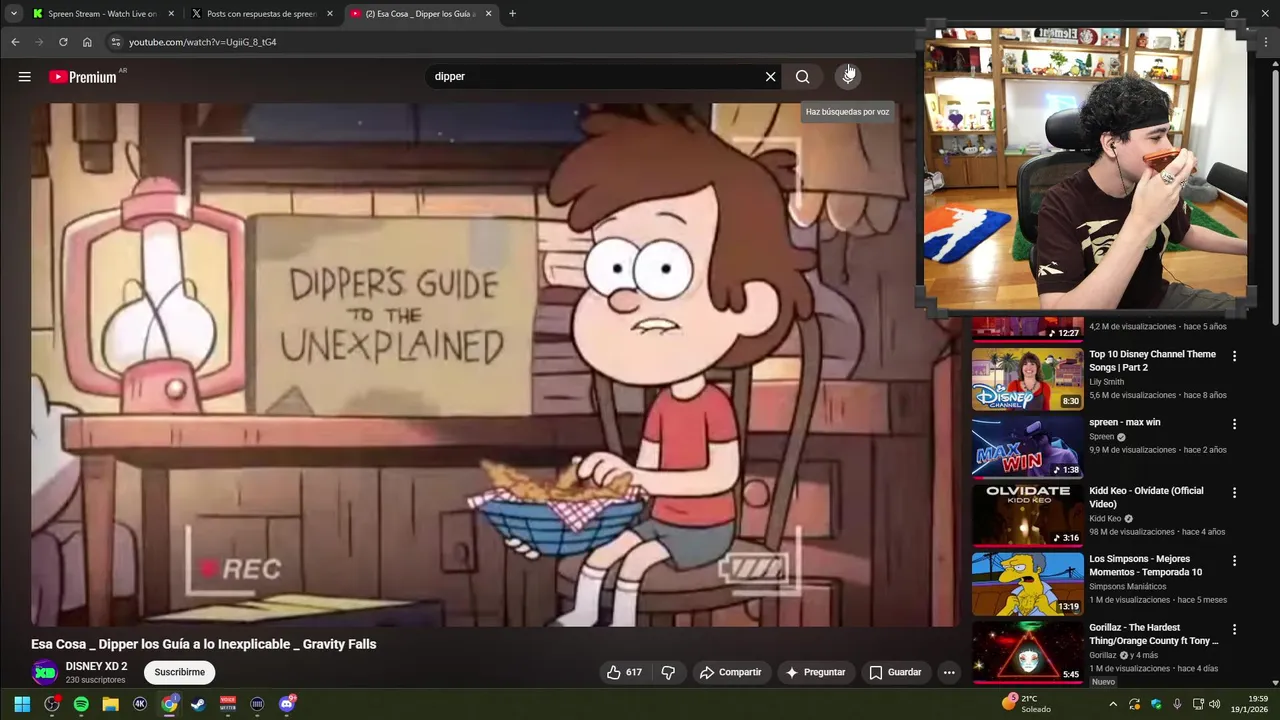This screenshot has width=1280, height=720.
Task: Open weather widget 21°C Soleado
Action: pos(1027,704)
